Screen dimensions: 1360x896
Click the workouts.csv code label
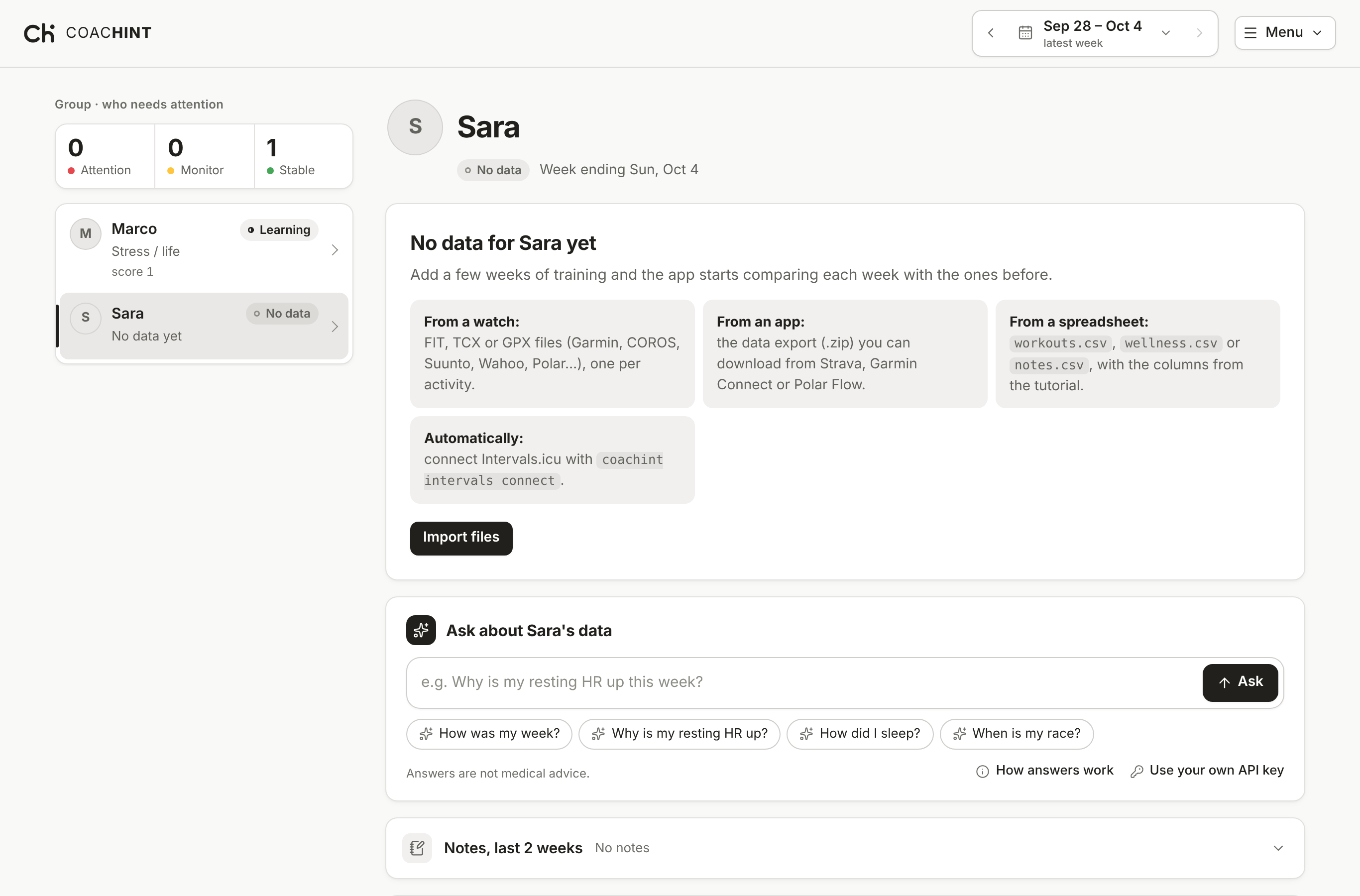1060,343
